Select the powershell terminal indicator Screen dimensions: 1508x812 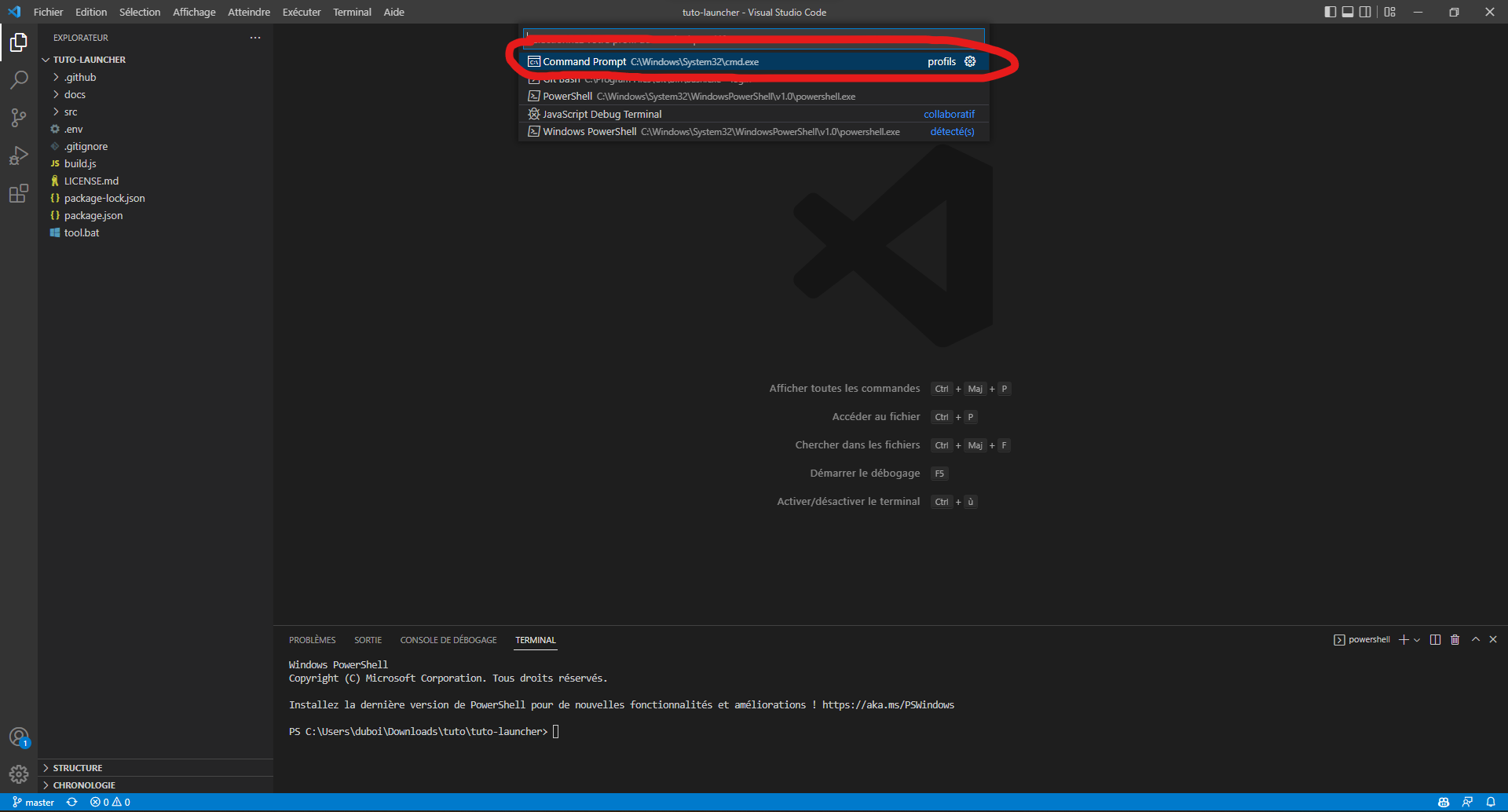(1361, 640)
